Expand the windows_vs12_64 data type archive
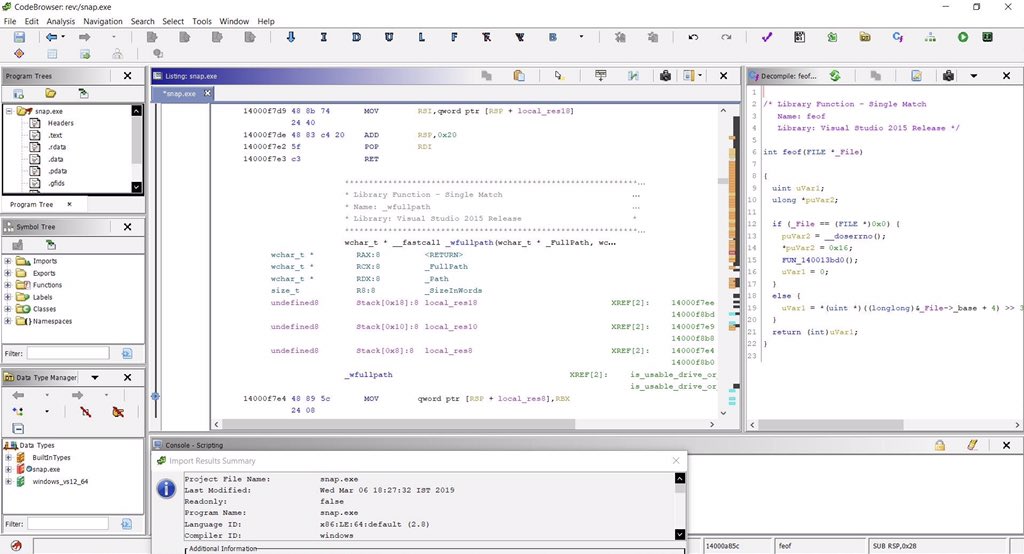The image size is (1024, 554). tap(8, 481)
